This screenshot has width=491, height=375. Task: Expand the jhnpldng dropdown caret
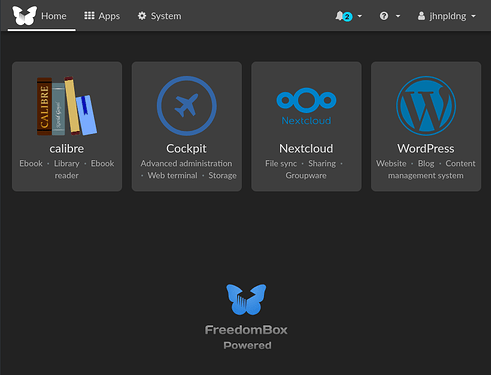[x=473, y=16]
